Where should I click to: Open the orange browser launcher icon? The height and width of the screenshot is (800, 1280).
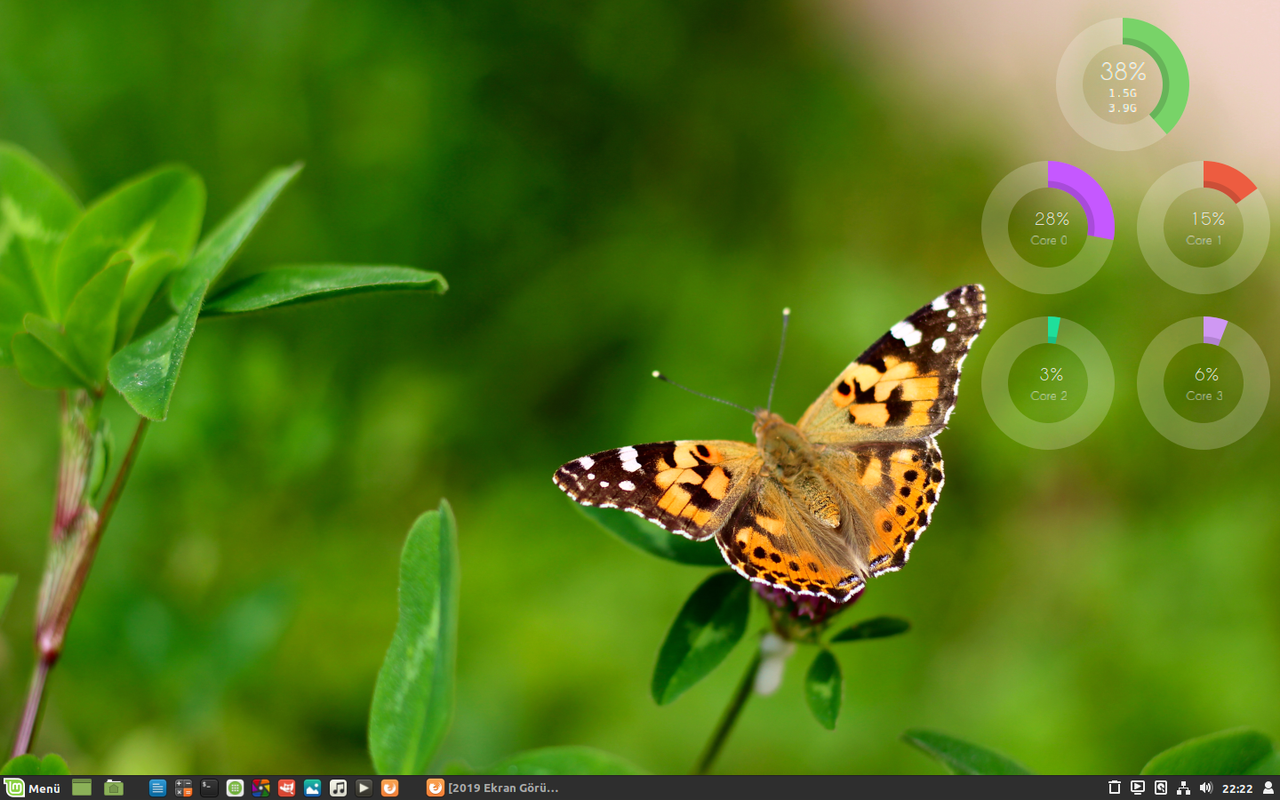pos(390,788)
